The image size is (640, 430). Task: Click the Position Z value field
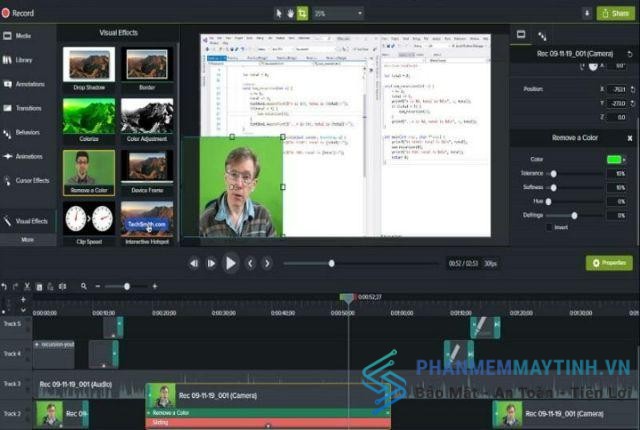tap(618, 117)
